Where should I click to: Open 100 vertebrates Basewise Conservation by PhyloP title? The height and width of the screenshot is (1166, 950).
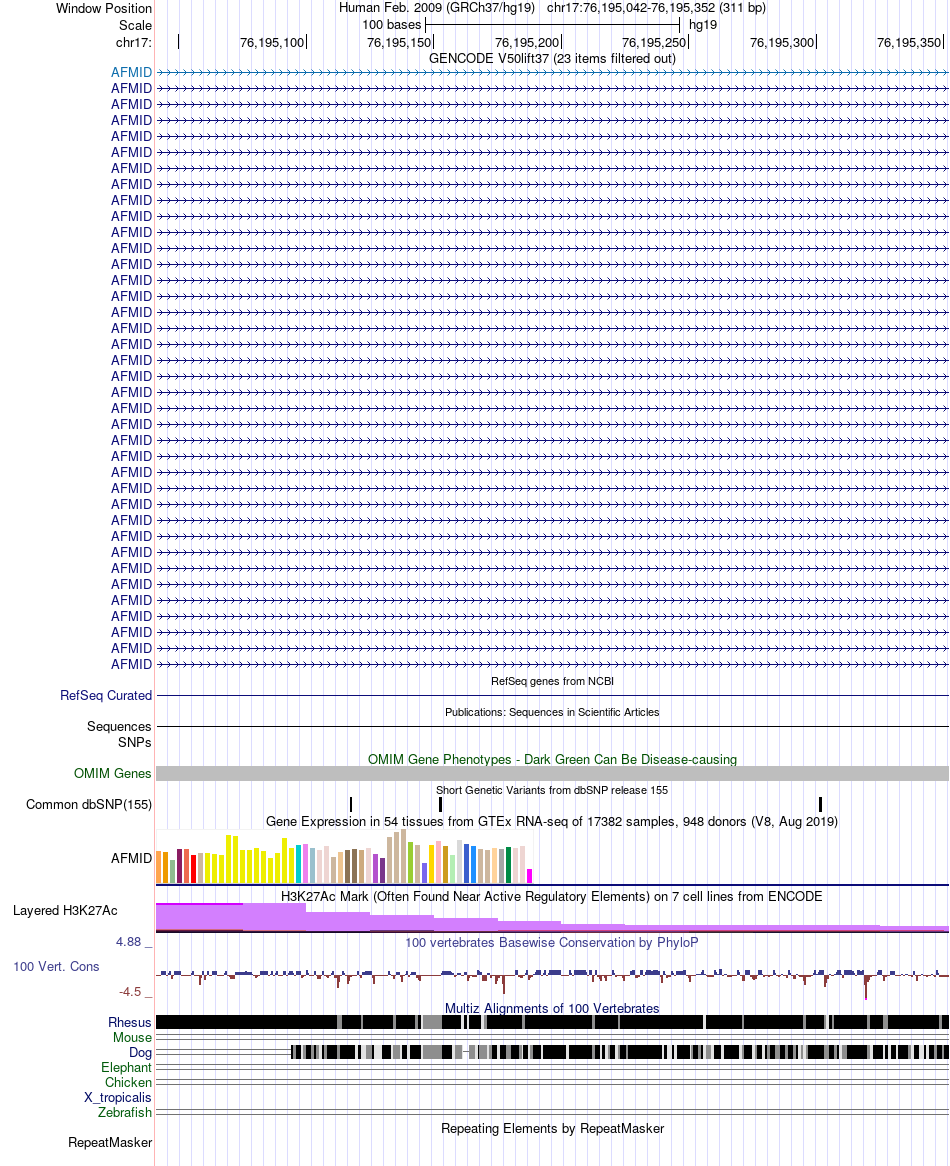pyautogui.click(x=552, y=942)
